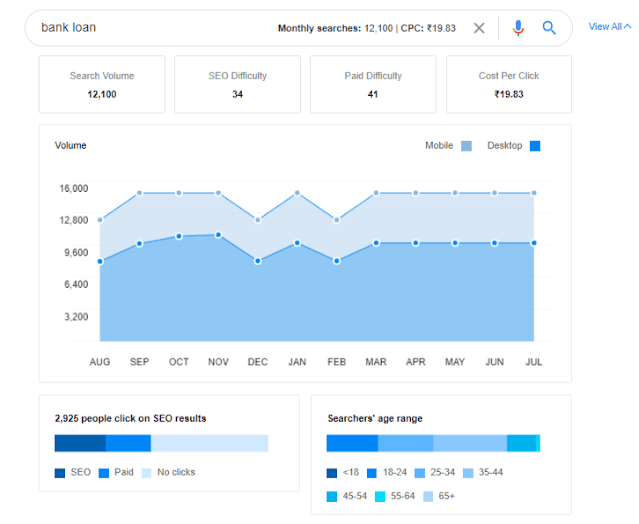Click the Paid legend color square
Screen dimensions: 639x524
(104, 473)
